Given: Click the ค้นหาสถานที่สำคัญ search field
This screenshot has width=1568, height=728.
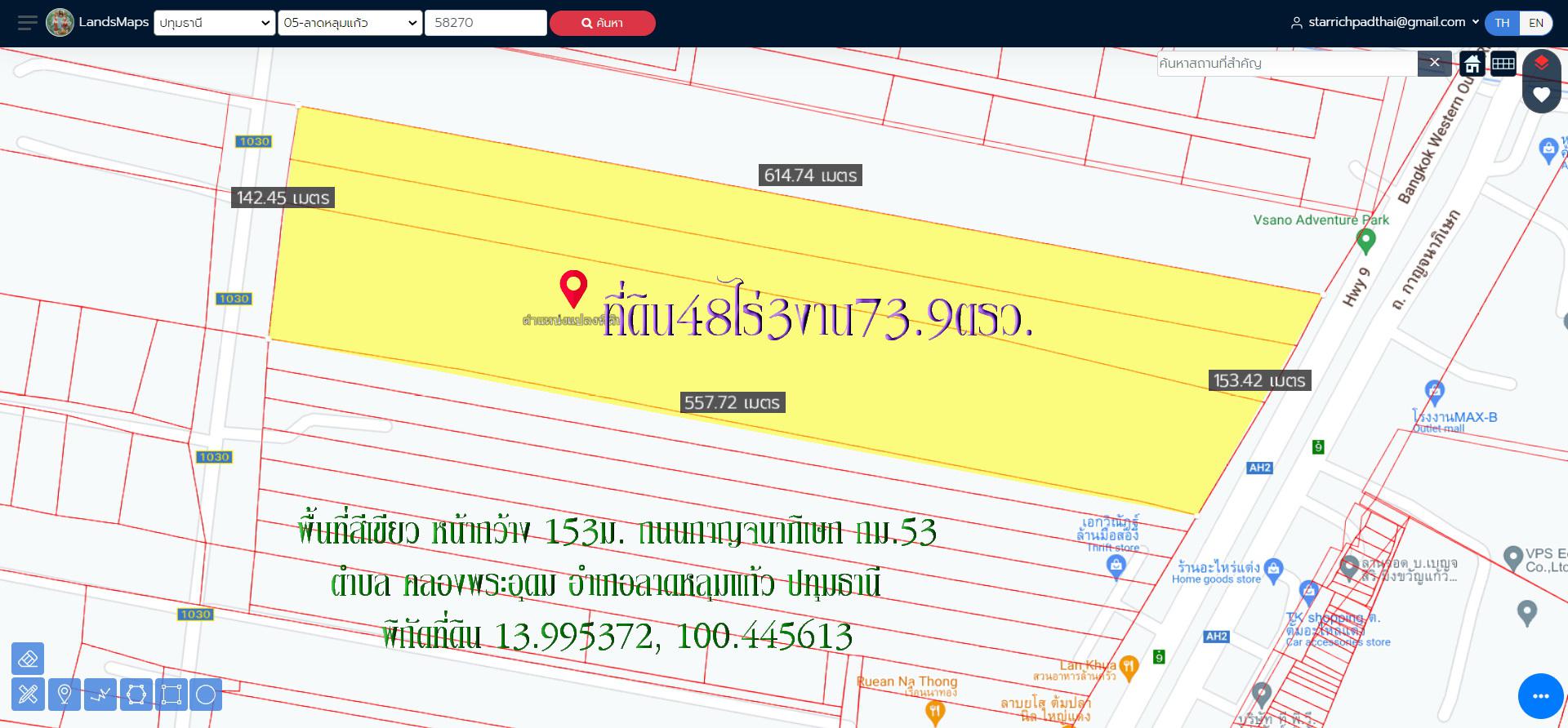Looking at the screenshot, I should click(x=1287, y=63).
